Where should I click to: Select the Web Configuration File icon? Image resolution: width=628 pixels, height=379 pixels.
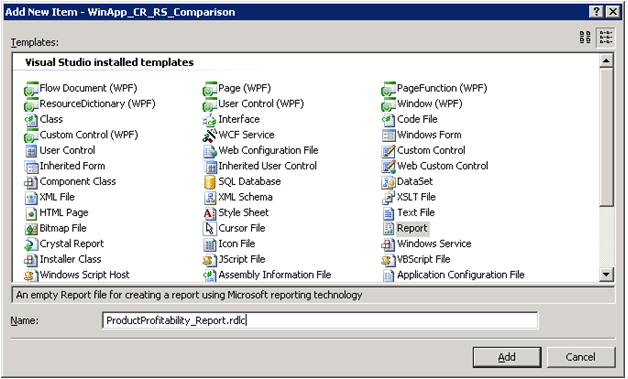209,151
